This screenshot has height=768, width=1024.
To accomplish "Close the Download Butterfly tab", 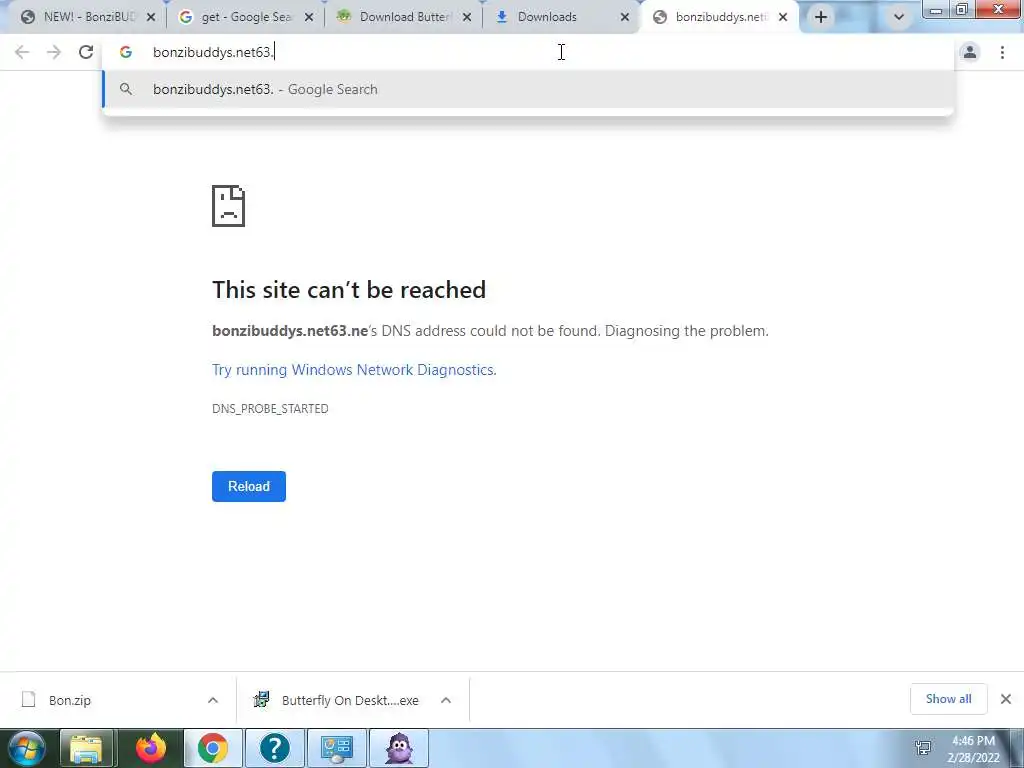I will click(467, 18).
